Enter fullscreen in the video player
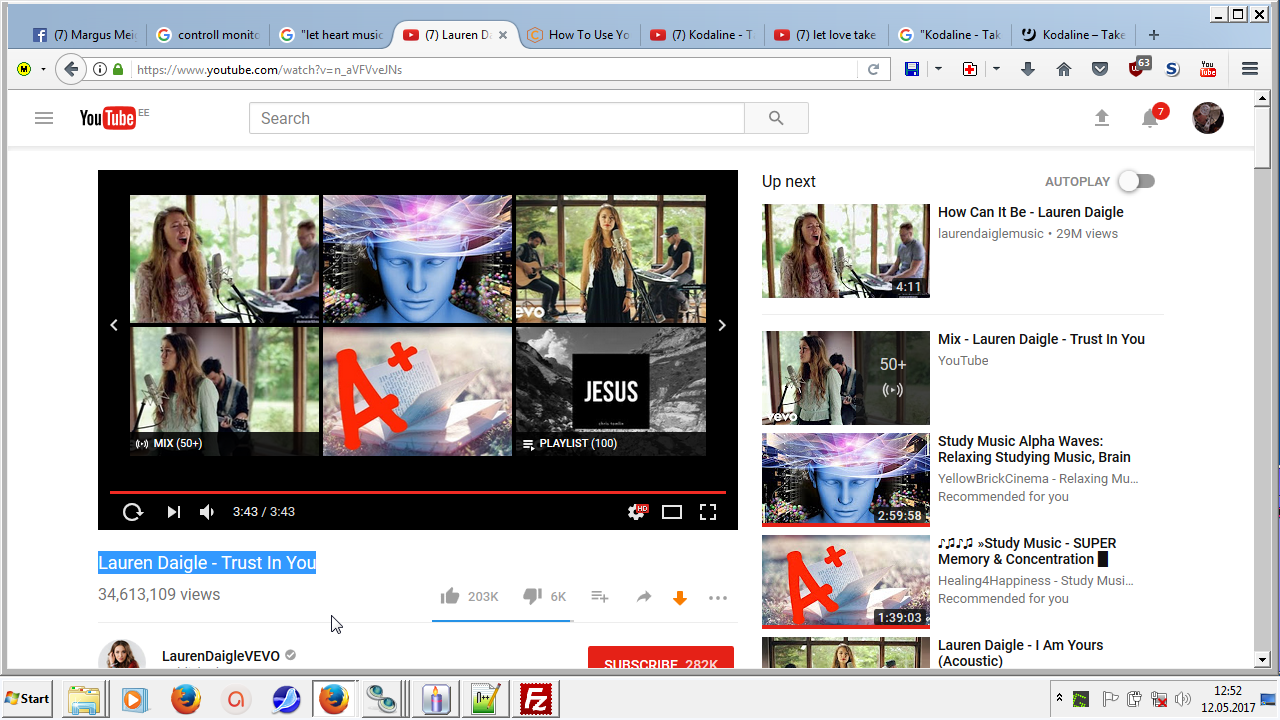1280x720 pixels. point(708,512)
